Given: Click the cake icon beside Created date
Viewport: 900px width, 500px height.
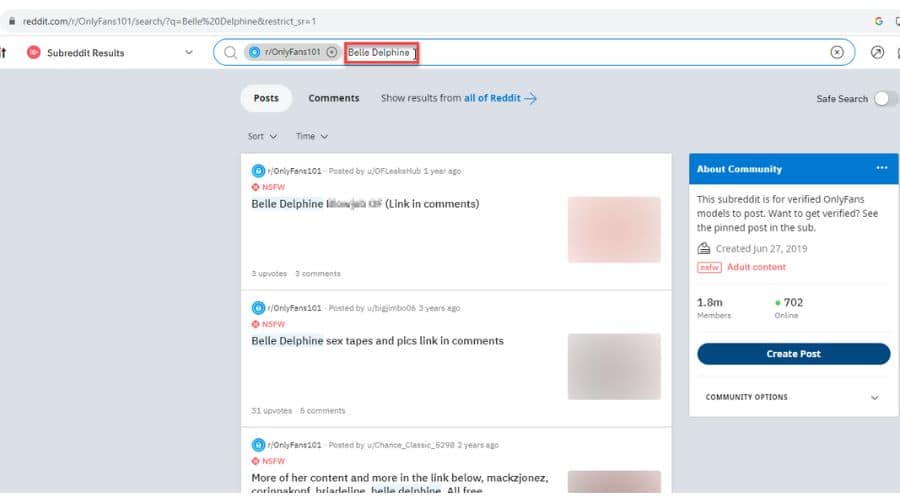Looking at the screenshot, I should point(704,249).
